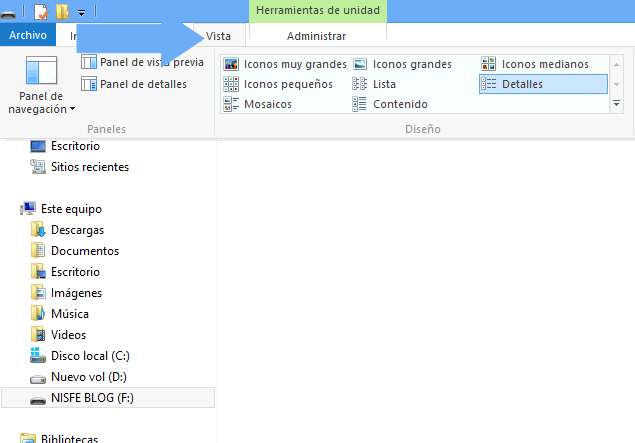The image size is (635, 443).
Task: Select Nuevo vol (D:) drive
Action: pyautogui.click(x=78, y=377)
